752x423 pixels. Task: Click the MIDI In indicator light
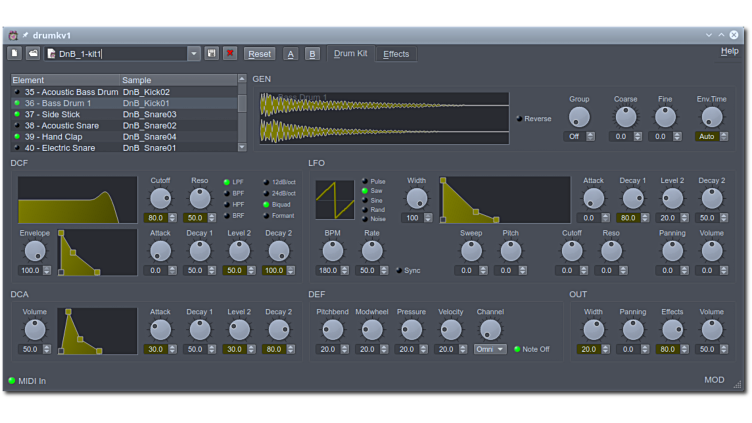12,381
